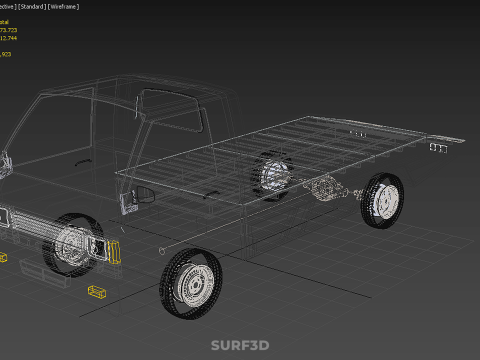Select the yellow box object on the floor grid
Image resolution: width=480 pixels, height=360 pixels.
tap(97, 292)
